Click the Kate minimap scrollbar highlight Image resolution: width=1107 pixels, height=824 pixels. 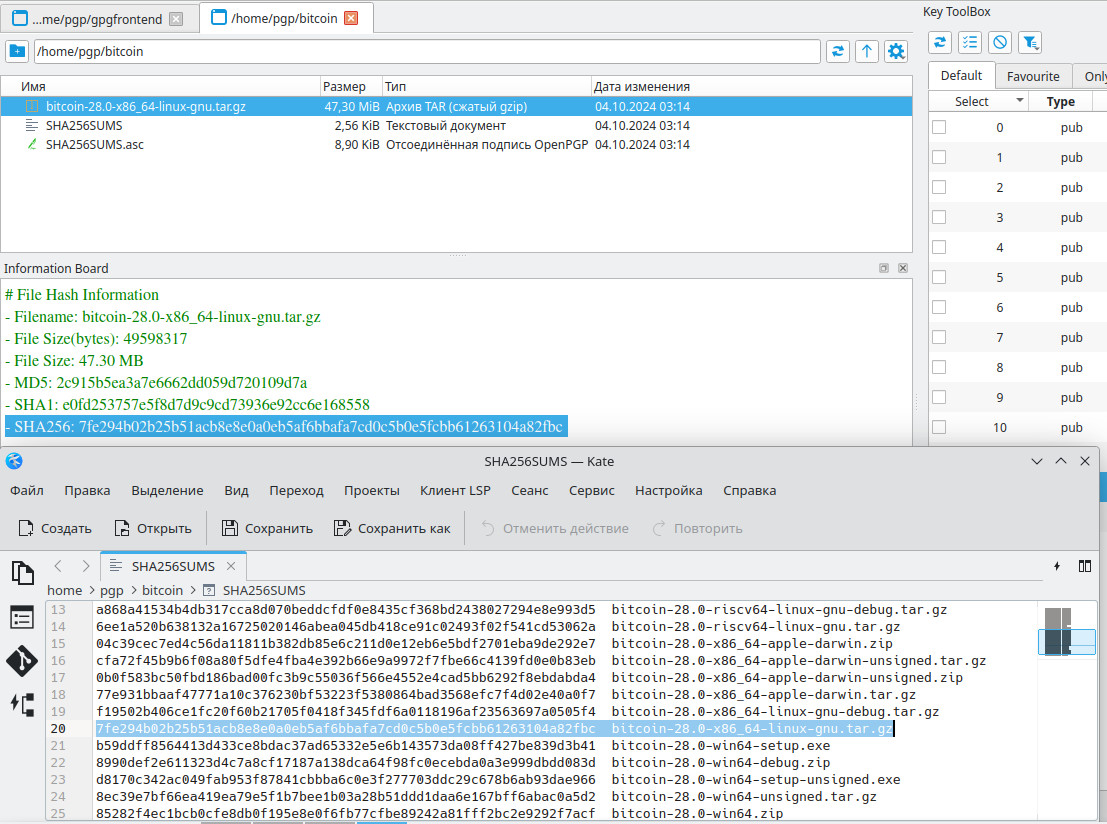pos(1066,641)
